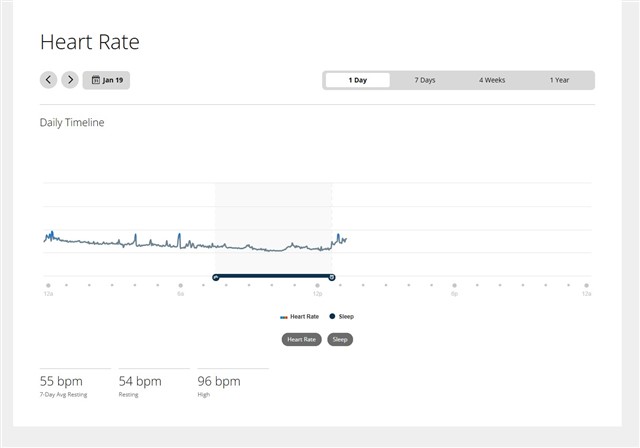Image resolution: width=640 pixels, height=448 pixels.
Task: Toggle the Heart Rate pill button
Action: click(x=302, y=339)
